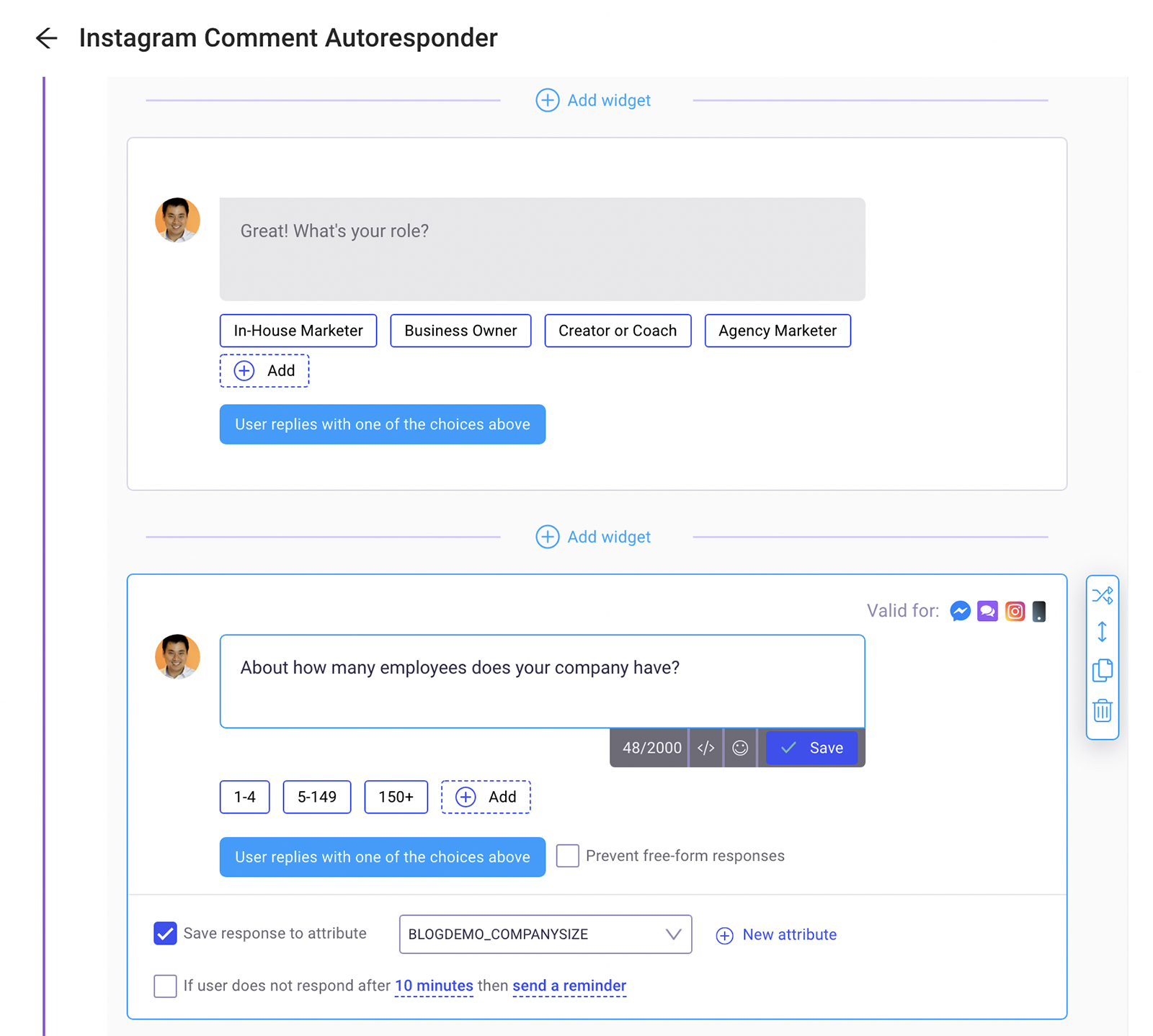Open the BLOGDEMO_COMPANYSIZE attribute dropdown
The width and height of the screenshot is (1153, 1036).
pyautogui.click(x=545, y=934)
